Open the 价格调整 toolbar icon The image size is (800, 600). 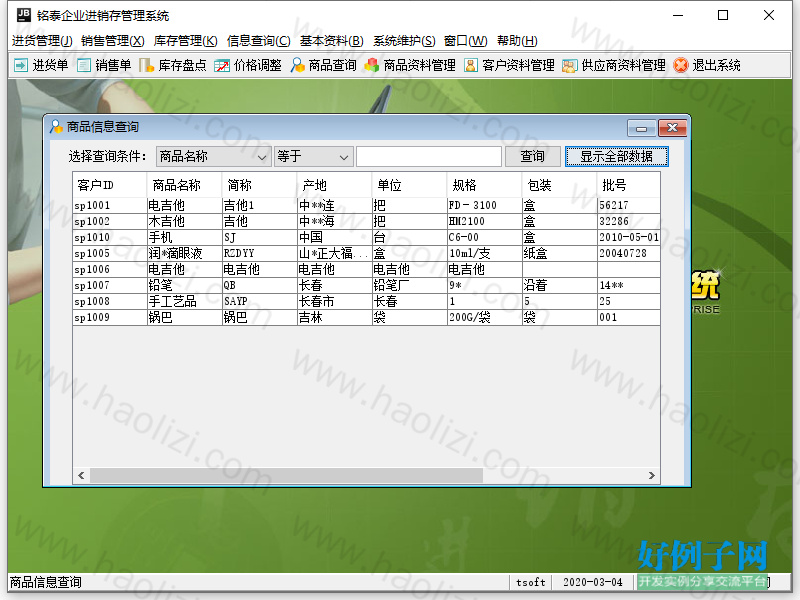click(222, 65)
